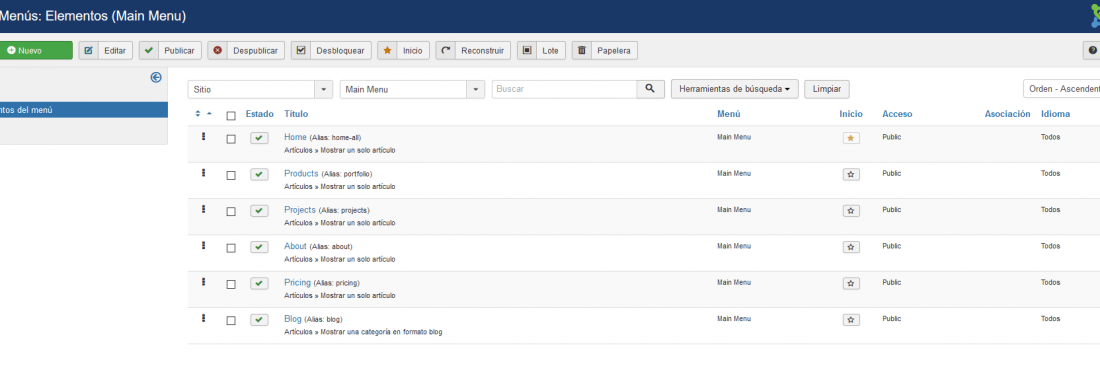Open the Pricing menu item link
The height and width of the screenshot is (370, 1100).
tap(297, 282)
